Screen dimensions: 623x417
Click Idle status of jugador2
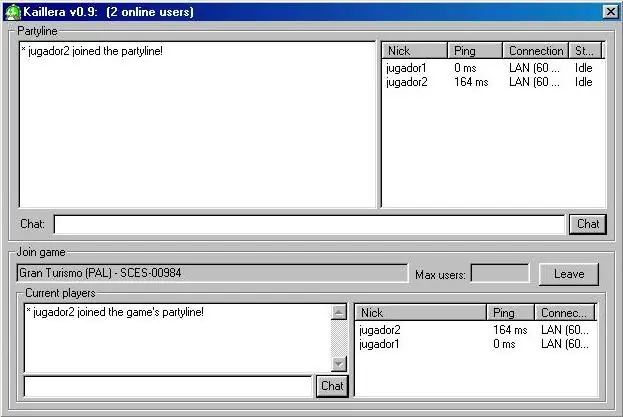(584, 82)
